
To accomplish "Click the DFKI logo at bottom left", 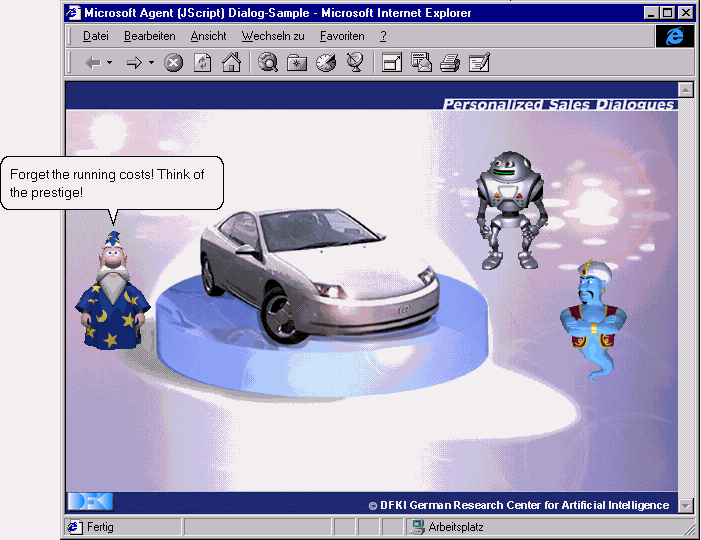I will click(x=90, y=502).
